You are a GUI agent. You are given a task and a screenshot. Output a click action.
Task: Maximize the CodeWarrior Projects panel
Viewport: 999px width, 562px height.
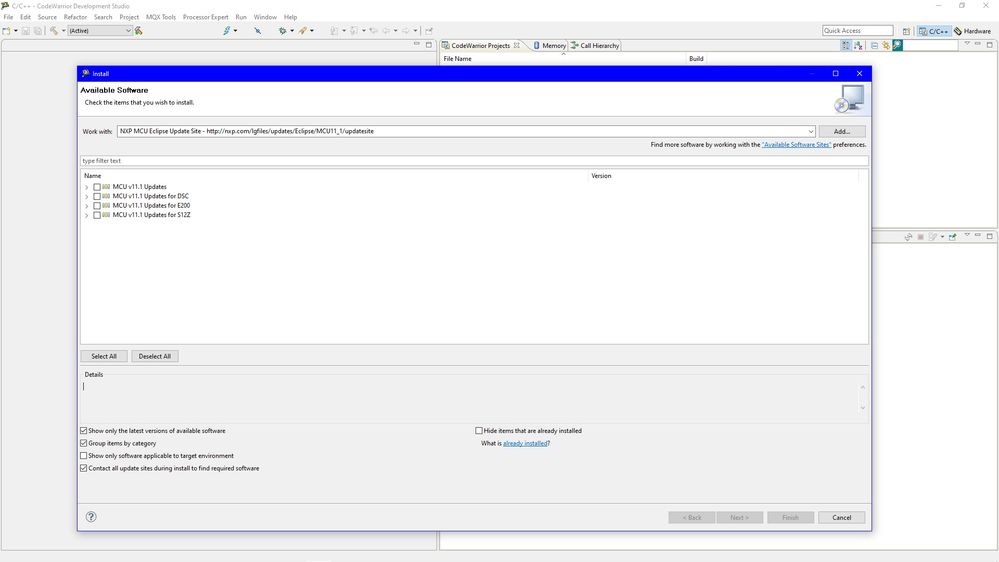pyautogui.click(x=989, y=45)
